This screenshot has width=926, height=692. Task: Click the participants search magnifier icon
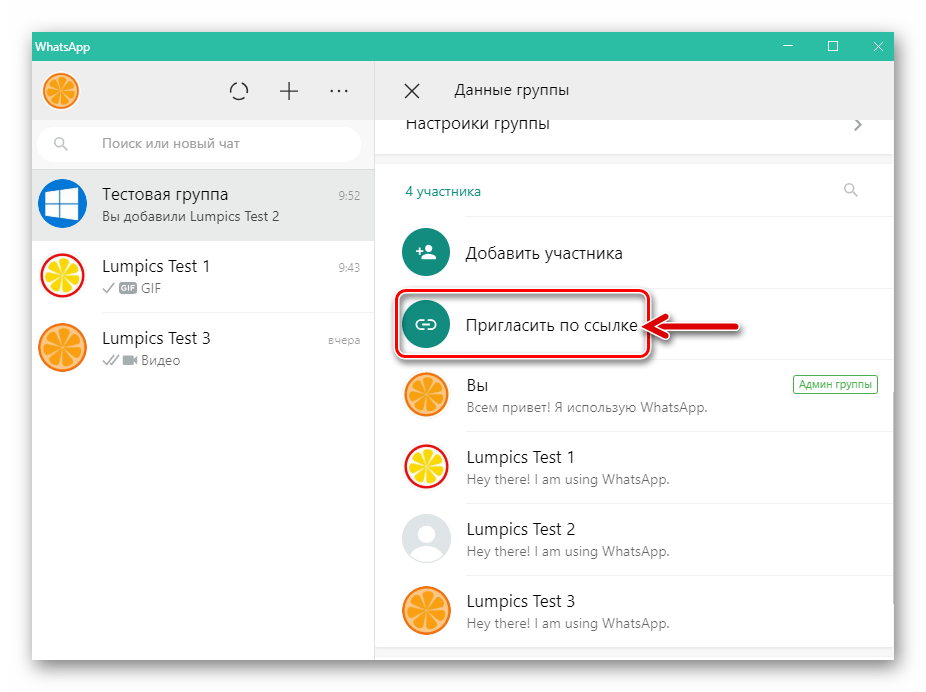[851, 190]
